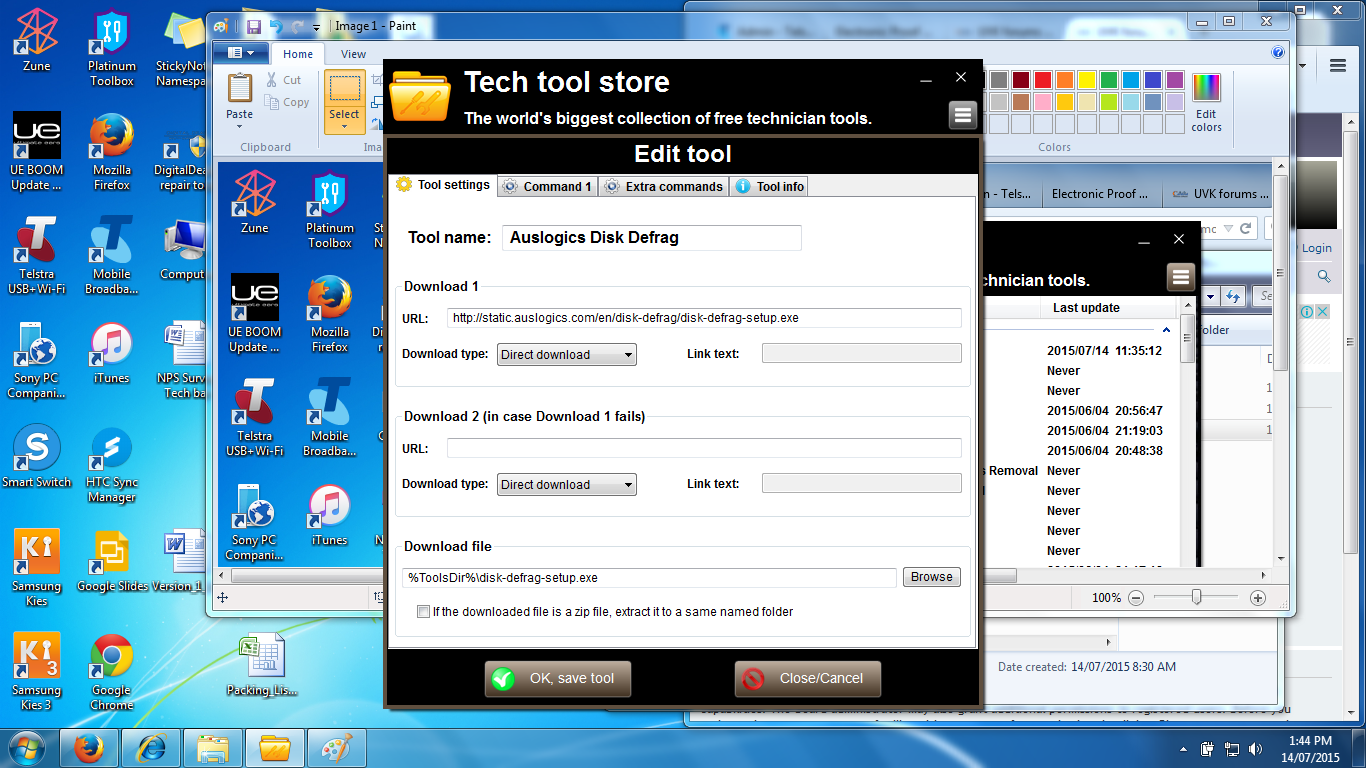This screenshot has width=1366, height=768.
Task: Click the Tool name input field
Action: [652, 237]
